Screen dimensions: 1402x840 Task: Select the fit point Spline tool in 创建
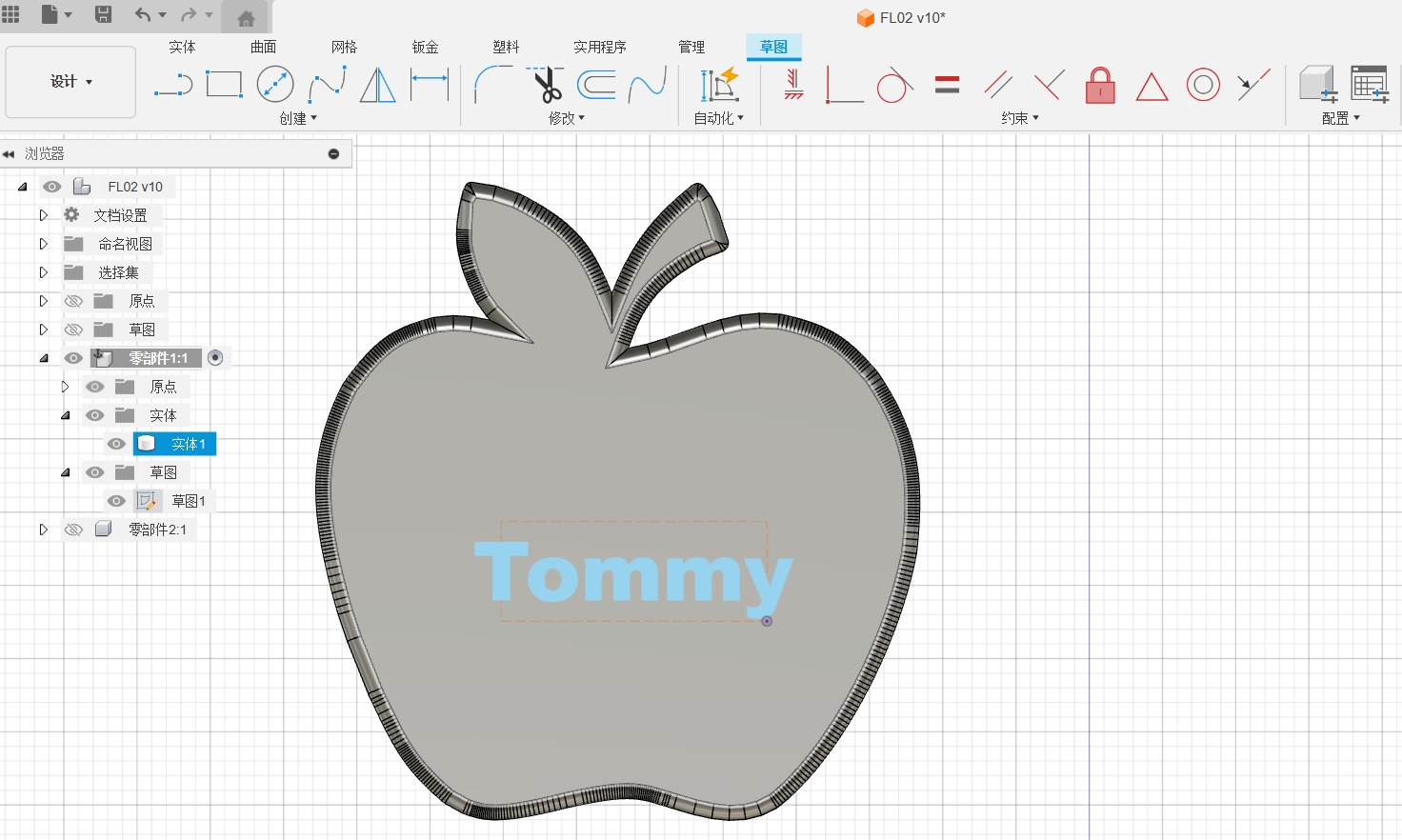tap(327, 85)
